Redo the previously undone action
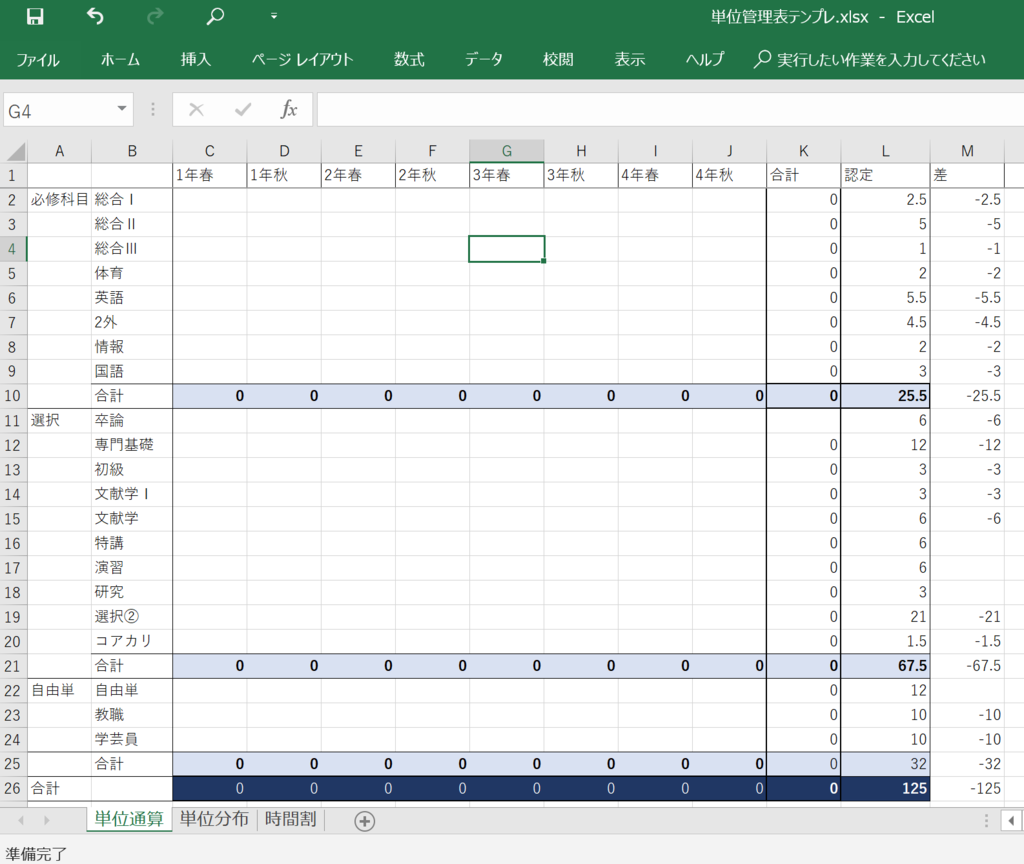This screenshot has height=864, width=1024. coord(155,16)
